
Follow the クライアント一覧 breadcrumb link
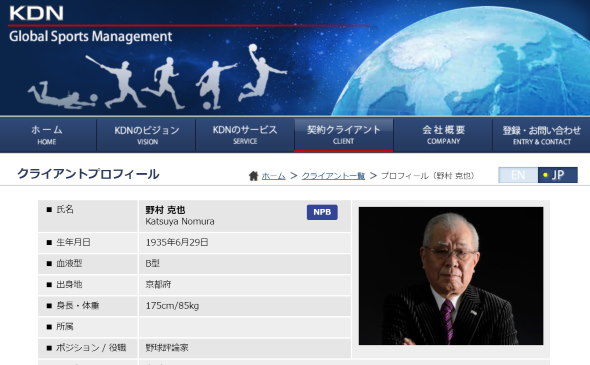tap(333, 176)
